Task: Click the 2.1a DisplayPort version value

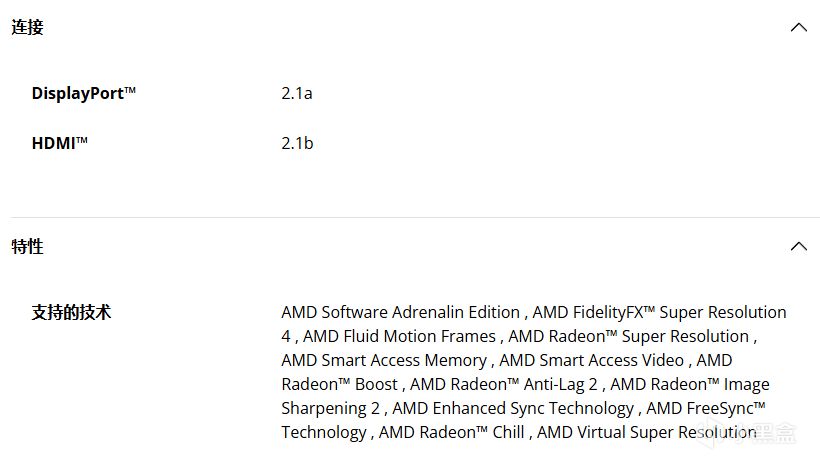Action: (x=297, y=93)
